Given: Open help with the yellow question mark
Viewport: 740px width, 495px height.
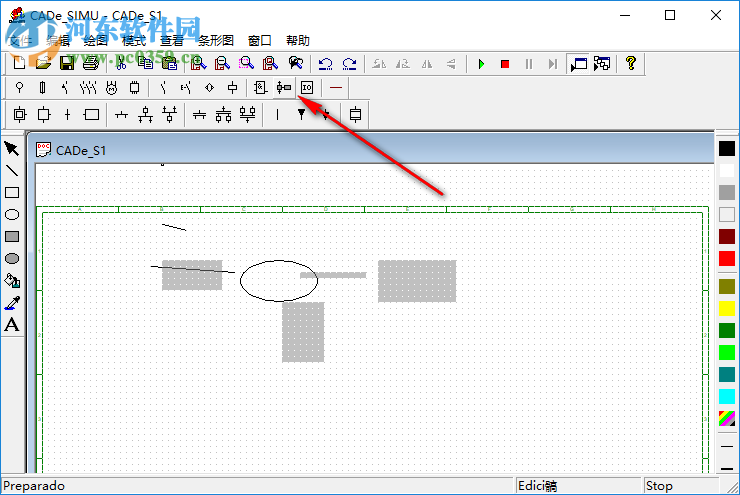Looking at the screenshot, I should pos(631,63).
